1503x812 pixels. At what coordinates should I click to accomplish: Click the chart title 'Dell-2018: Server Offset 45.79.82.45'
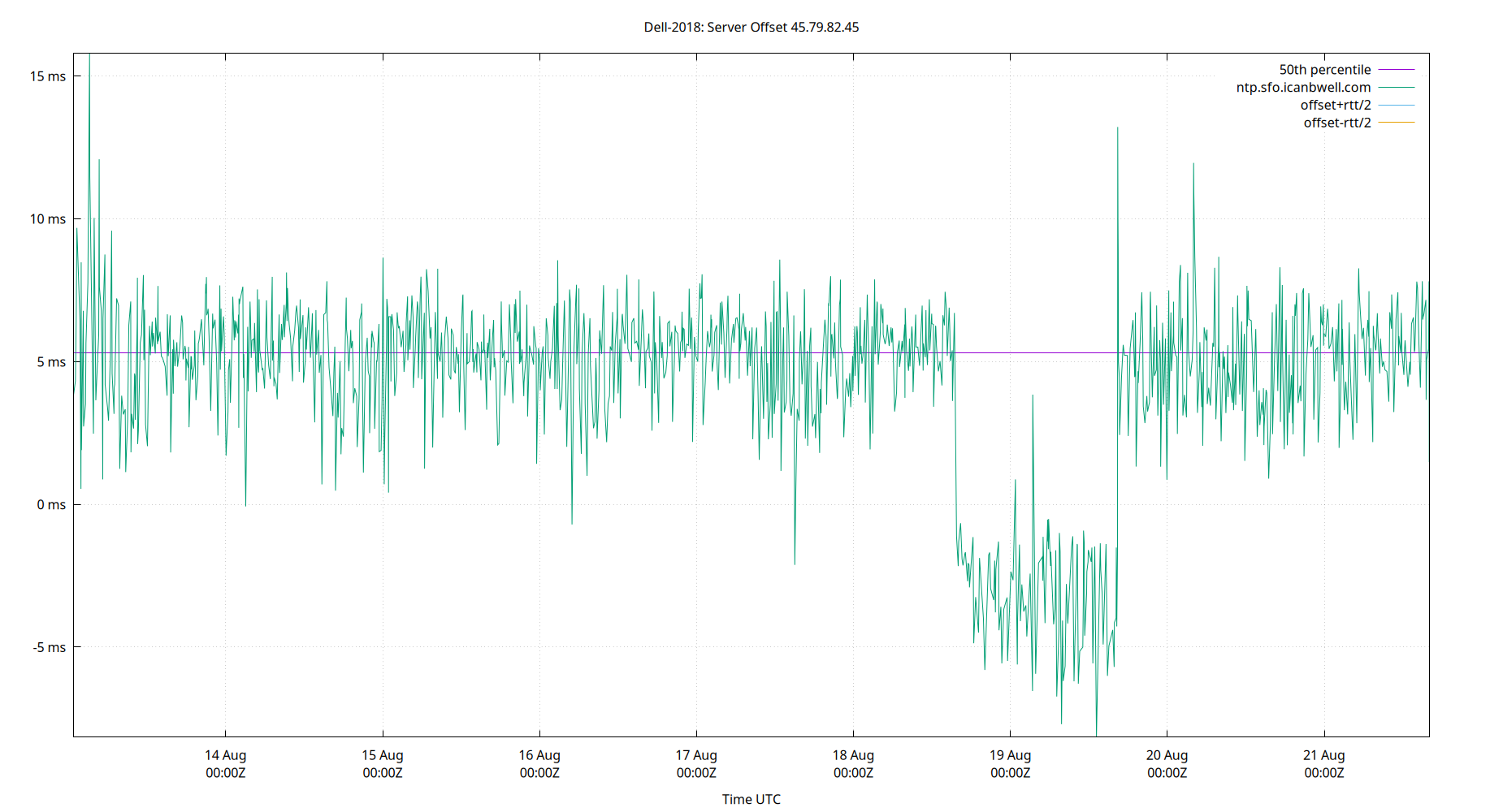pos(751,27)
